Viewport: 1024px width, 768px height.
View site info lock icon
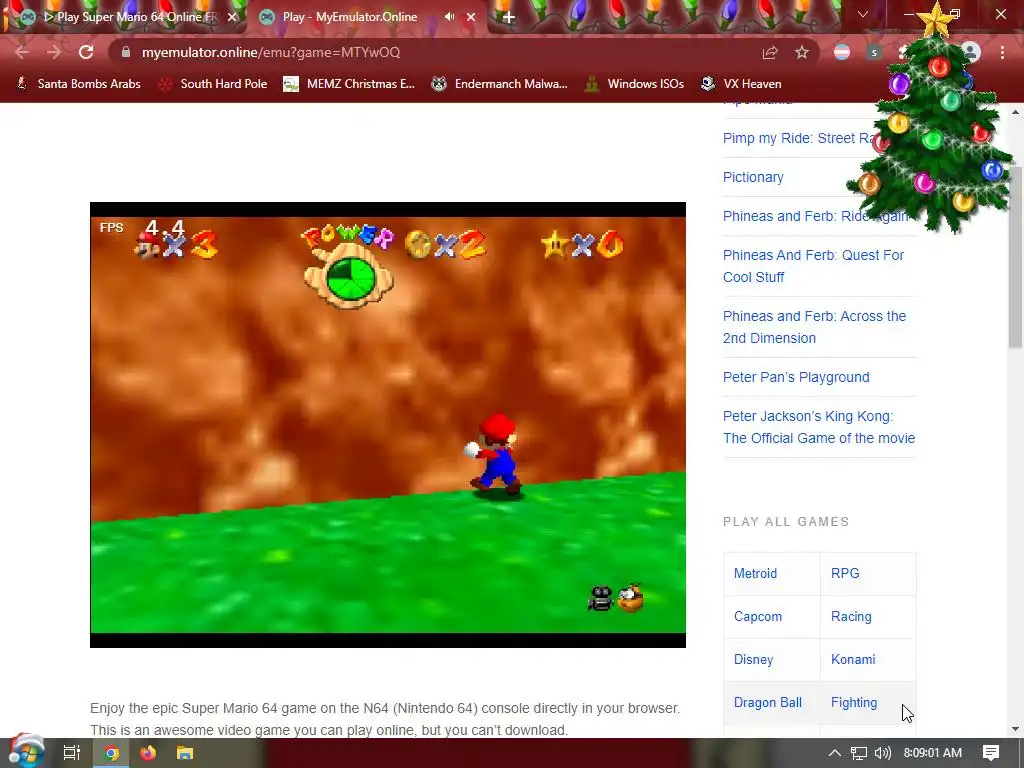point(126,52)
